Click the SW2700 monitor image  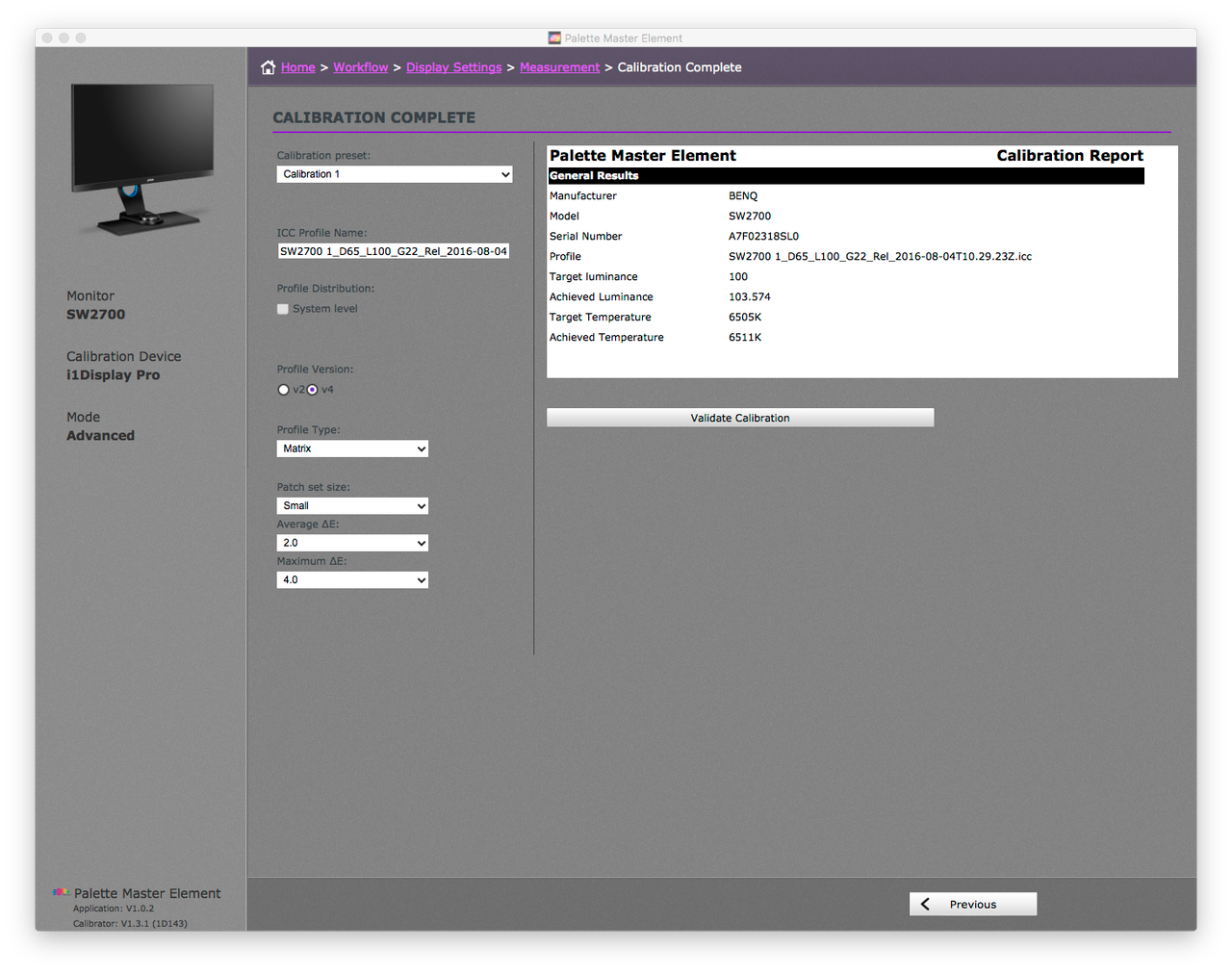142,159
